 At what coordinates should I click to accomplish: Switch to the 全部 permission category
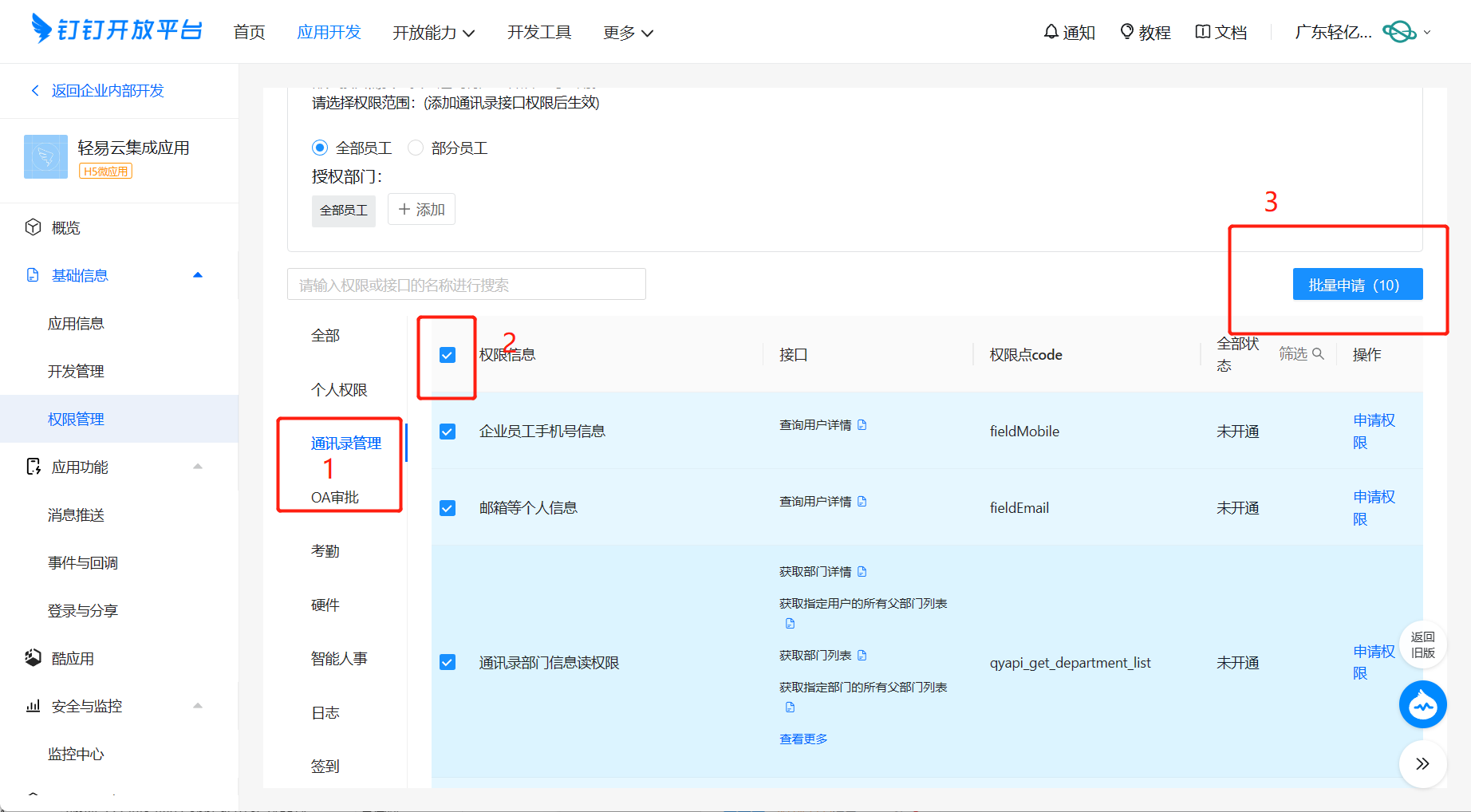(325, 336)
